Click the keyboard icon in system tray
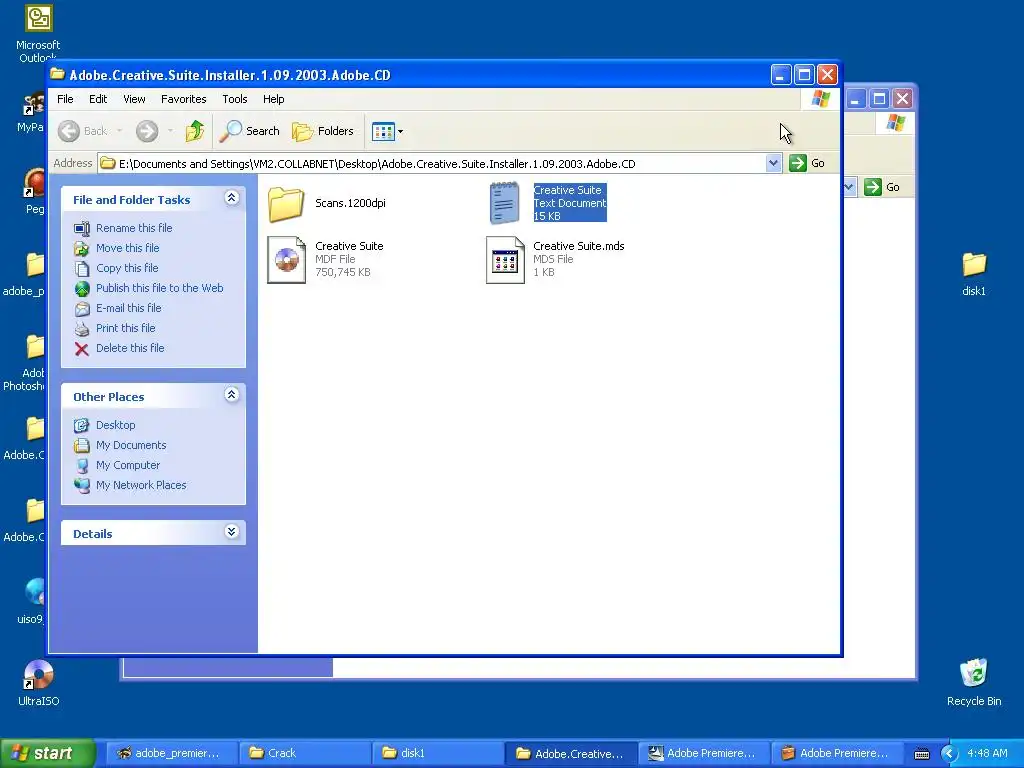Screen dimensions: 1024x768 921,754
